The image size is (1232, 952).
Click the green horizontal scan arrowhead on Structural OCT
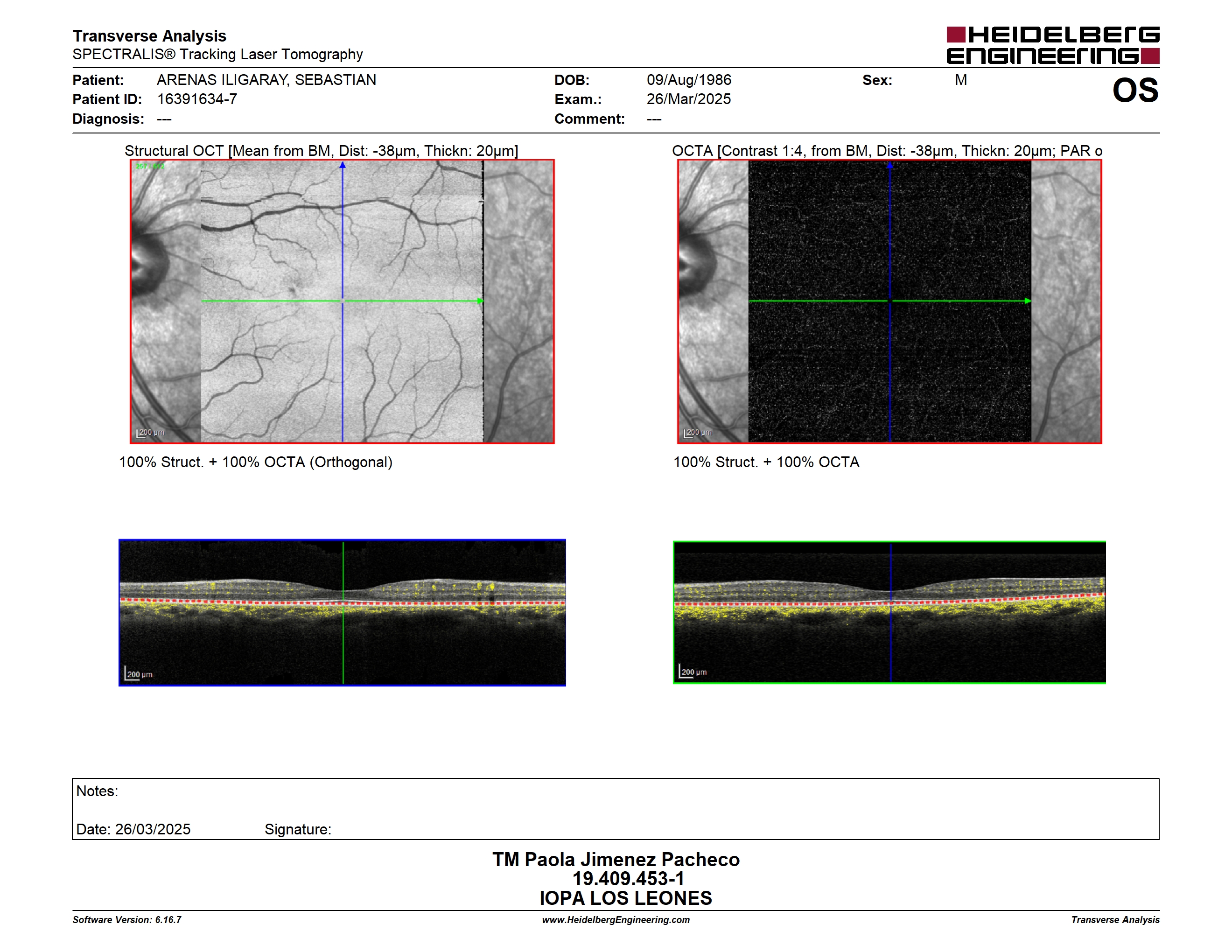pyautogui.click(x=480, y=301)
